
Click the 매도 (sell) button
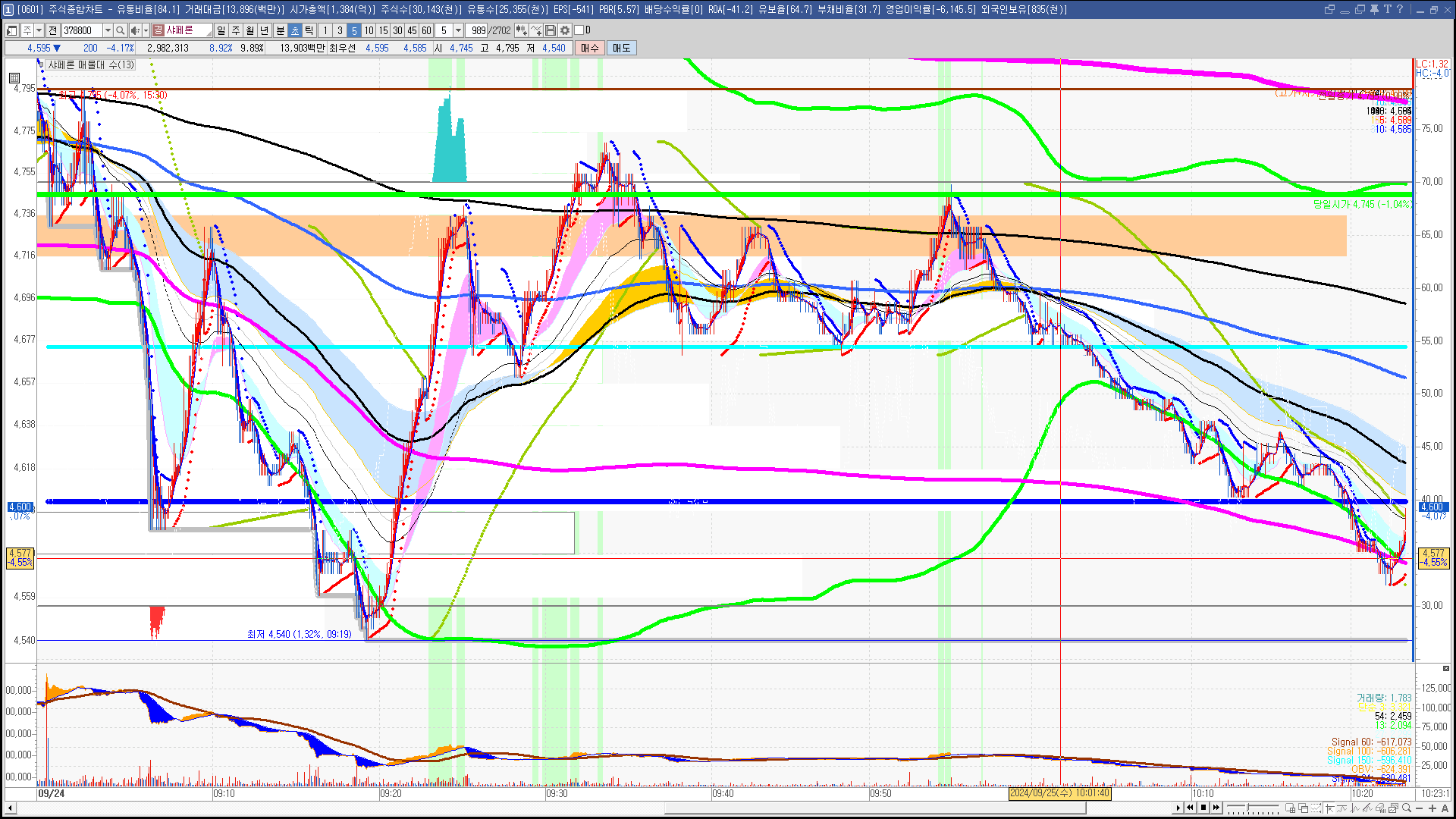(x=622, y=48)
